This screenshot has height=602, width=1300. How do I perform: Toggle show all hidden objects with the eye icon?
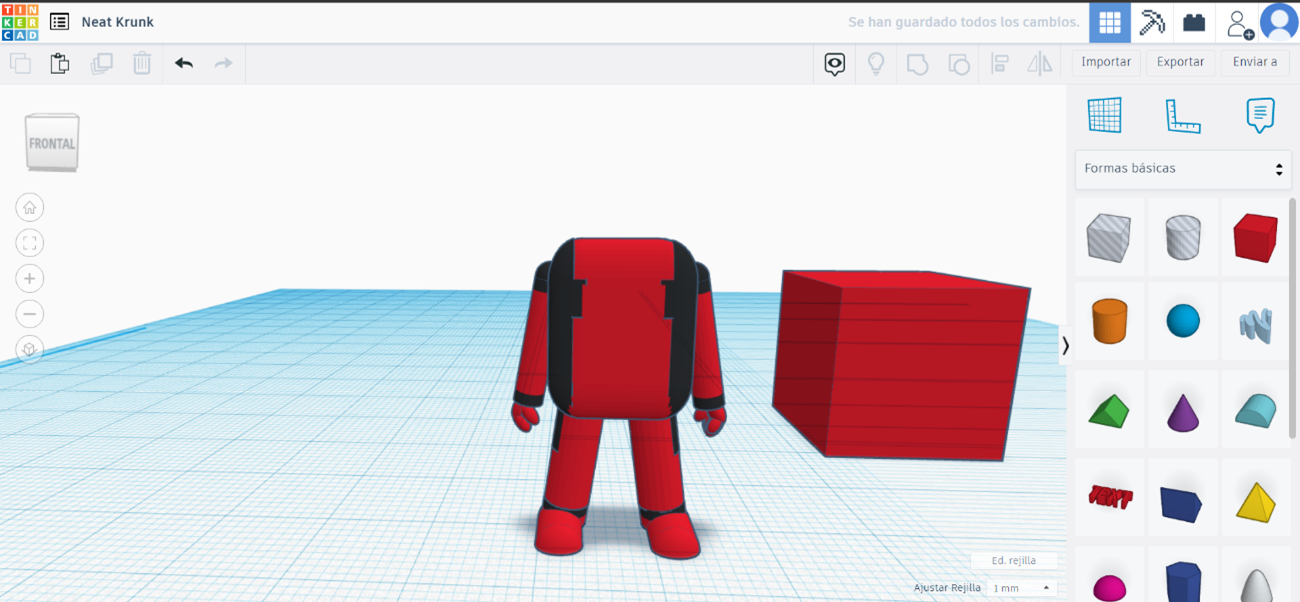pyautogui.click(x=834, y=62)
